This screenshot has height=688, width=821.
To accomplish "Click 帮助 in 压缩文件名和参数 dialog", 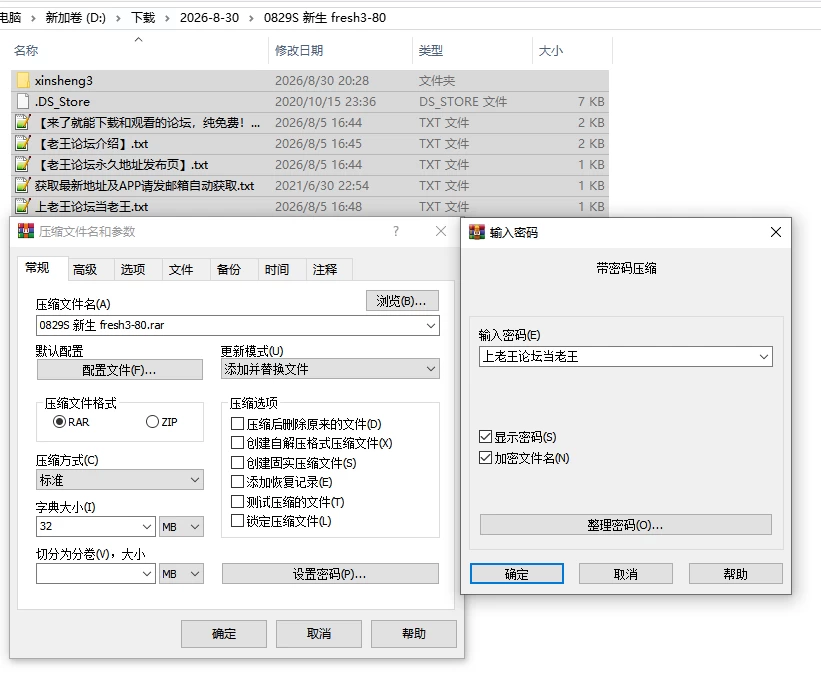I will [x=414, y=634].
